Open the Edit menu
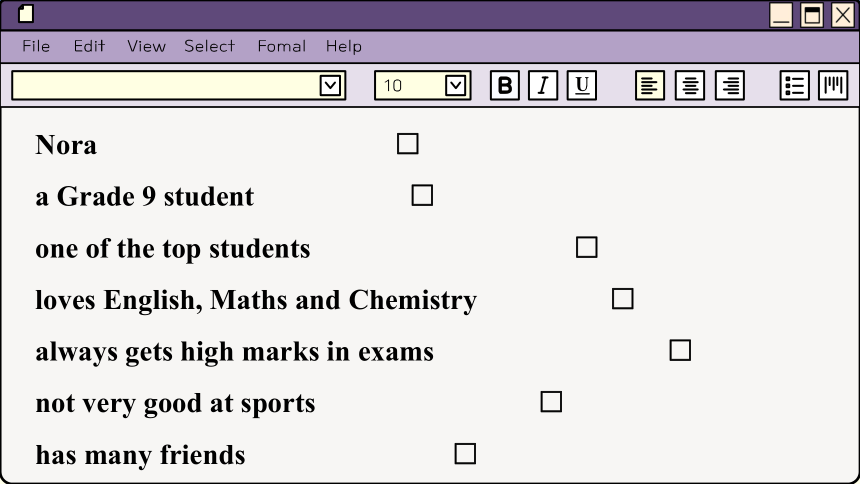Viewport: 860px width, 484px height. tap(89, 46)
